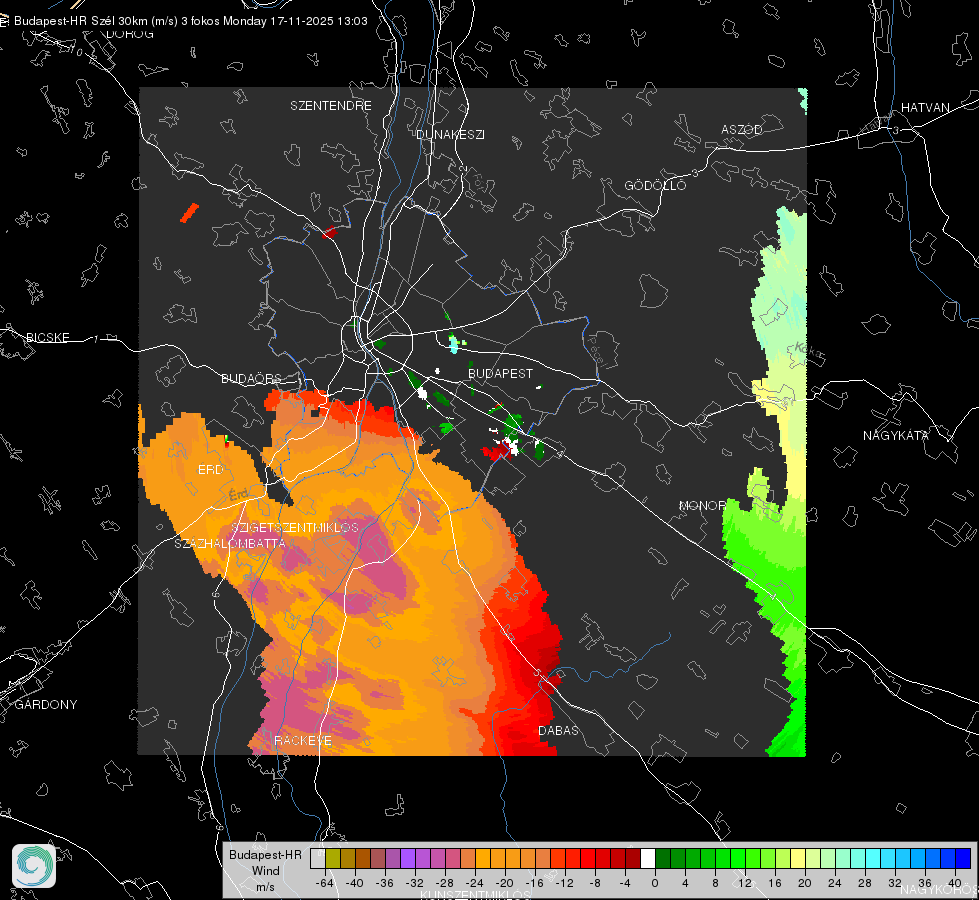The width and height of the screenshot is (979, 900).
Task: Click the RACKEVE map label
Action: point(303,741)
